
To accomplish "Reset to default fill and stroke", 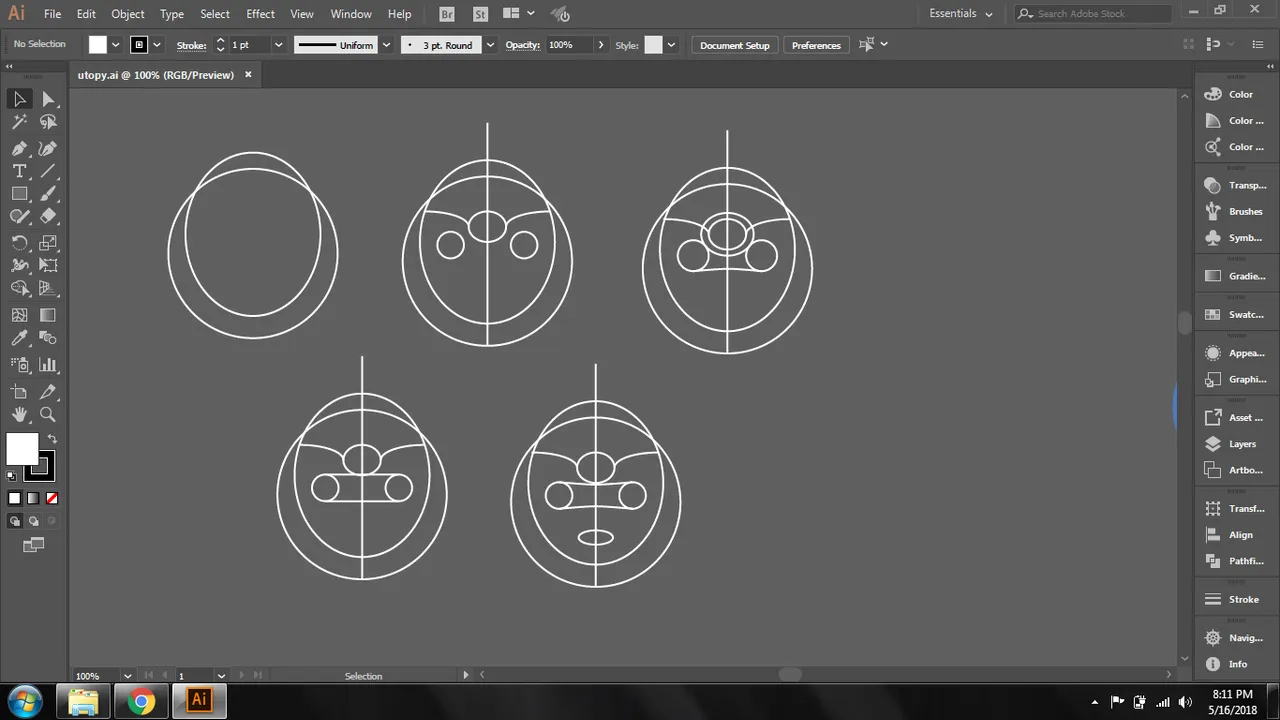I will pyautogui.click(x=11, y=477).
